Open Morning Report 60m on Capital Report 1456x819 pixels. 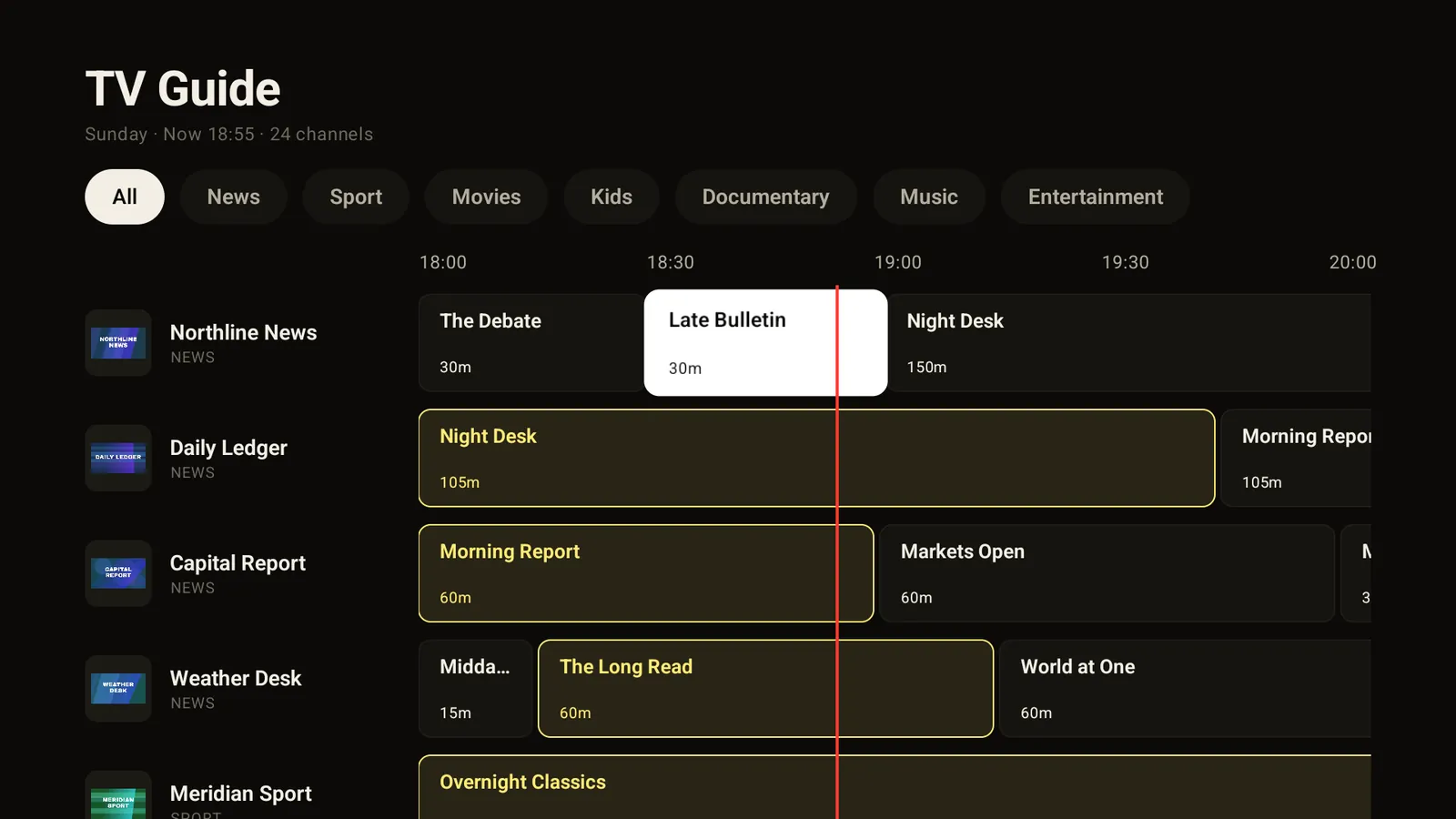pos(646,573)
